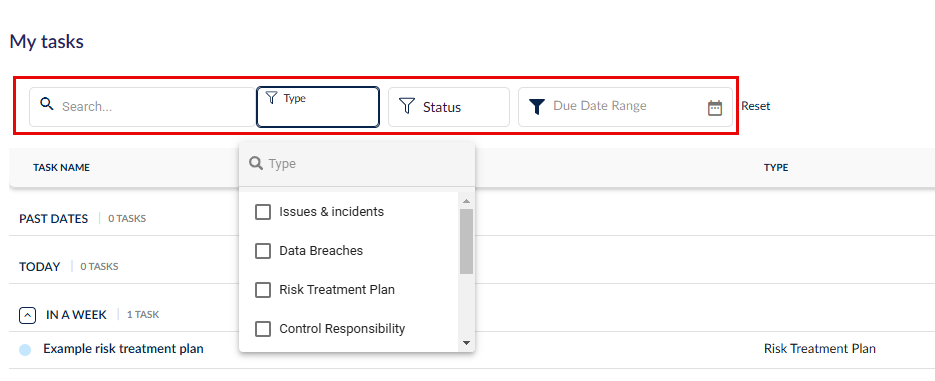Click the blue status dot of example task
This screenshot has height=381, width=935.
[x=24, y=349]
